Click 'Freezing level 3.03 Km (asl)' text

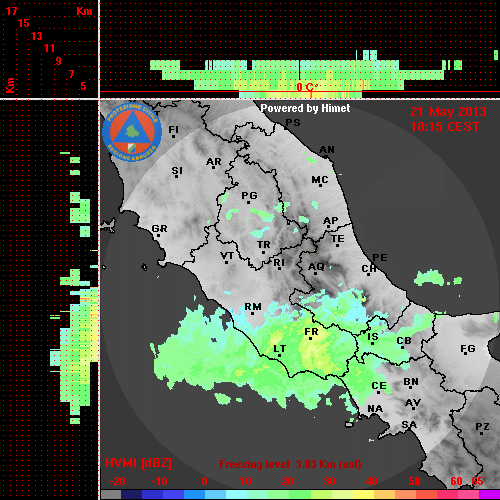click(290, 464)
